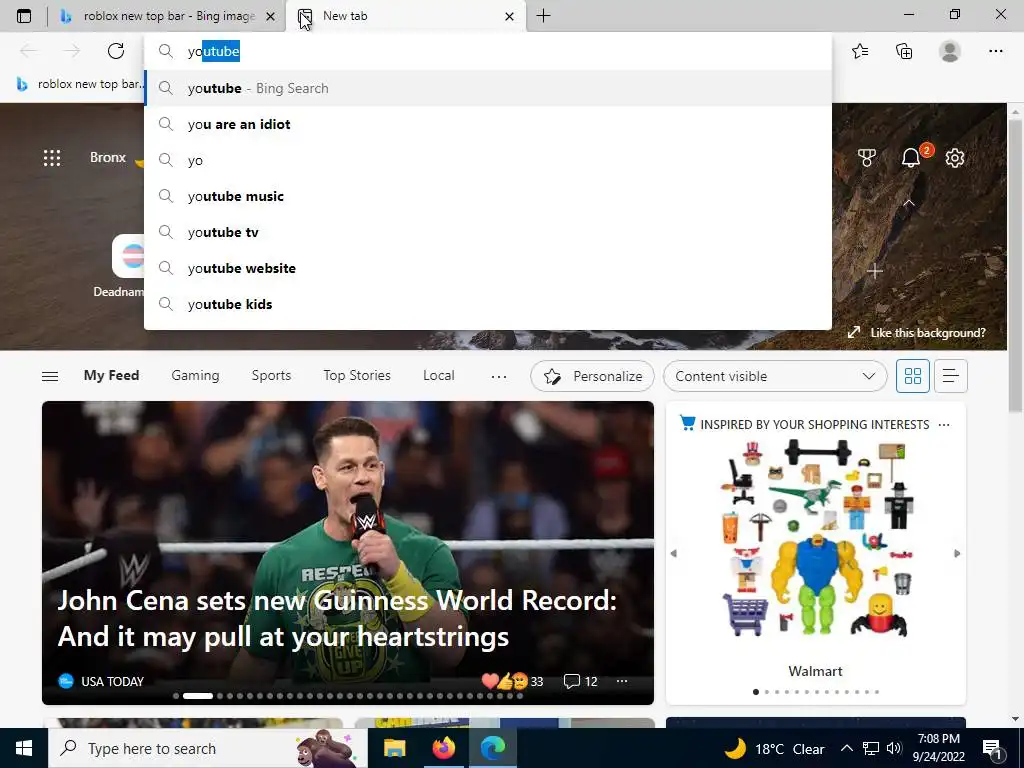The width and height of the screenshot is (1024, 768).
Task: Go to previous shopping item arrow
Action: 673,553
